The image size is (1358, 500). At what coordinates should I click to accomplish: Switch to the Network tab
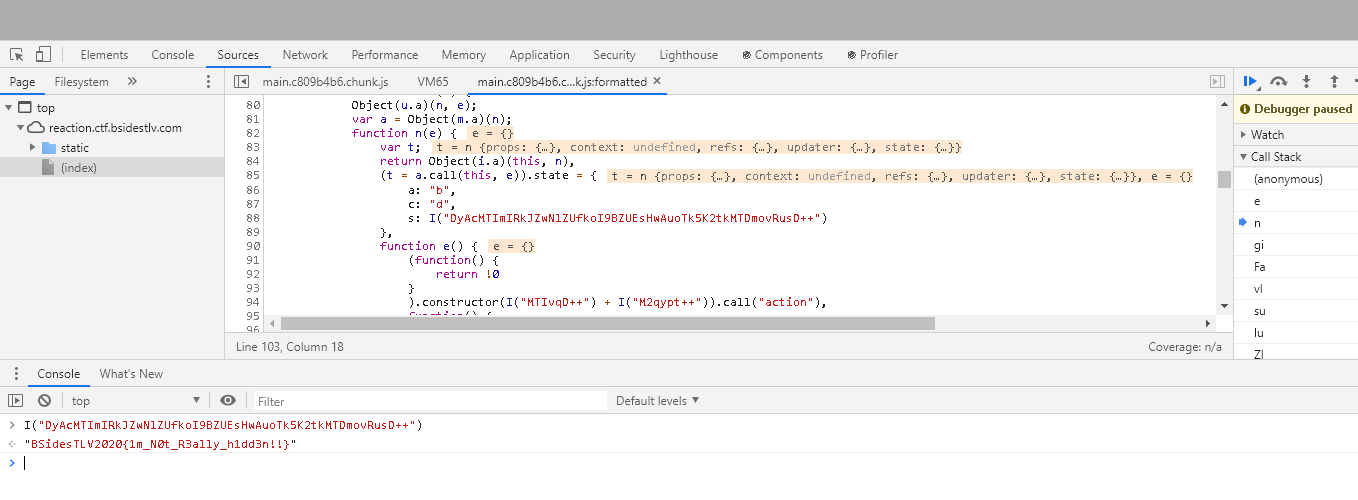[x=305, y=55]
